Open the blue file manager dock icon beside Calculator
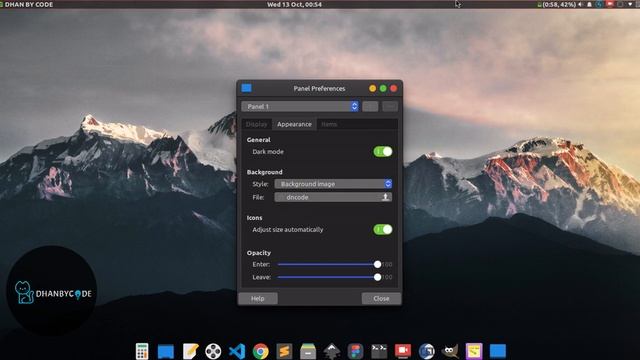 [166, 351]
